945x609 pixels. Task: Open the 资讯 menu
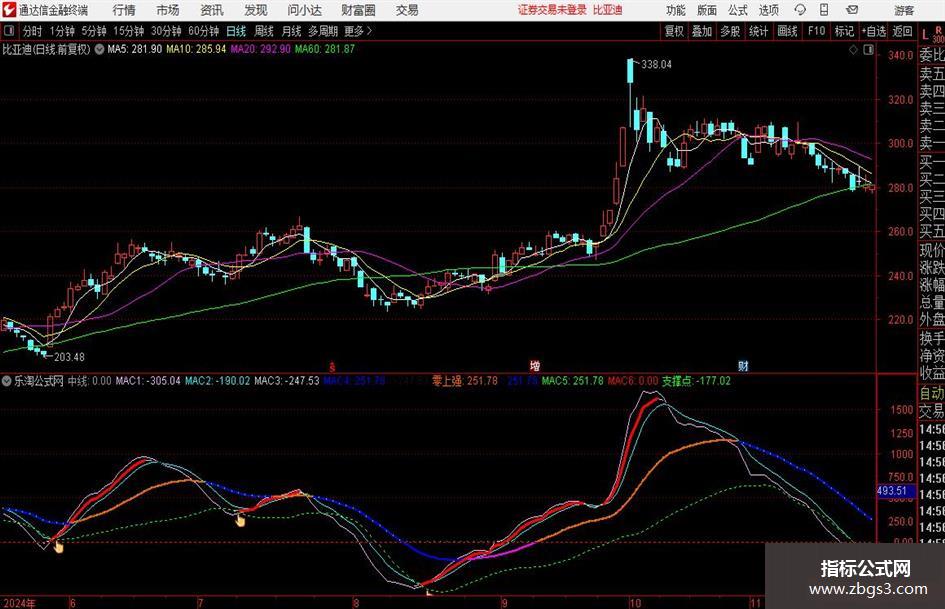(x=212, y=10)
